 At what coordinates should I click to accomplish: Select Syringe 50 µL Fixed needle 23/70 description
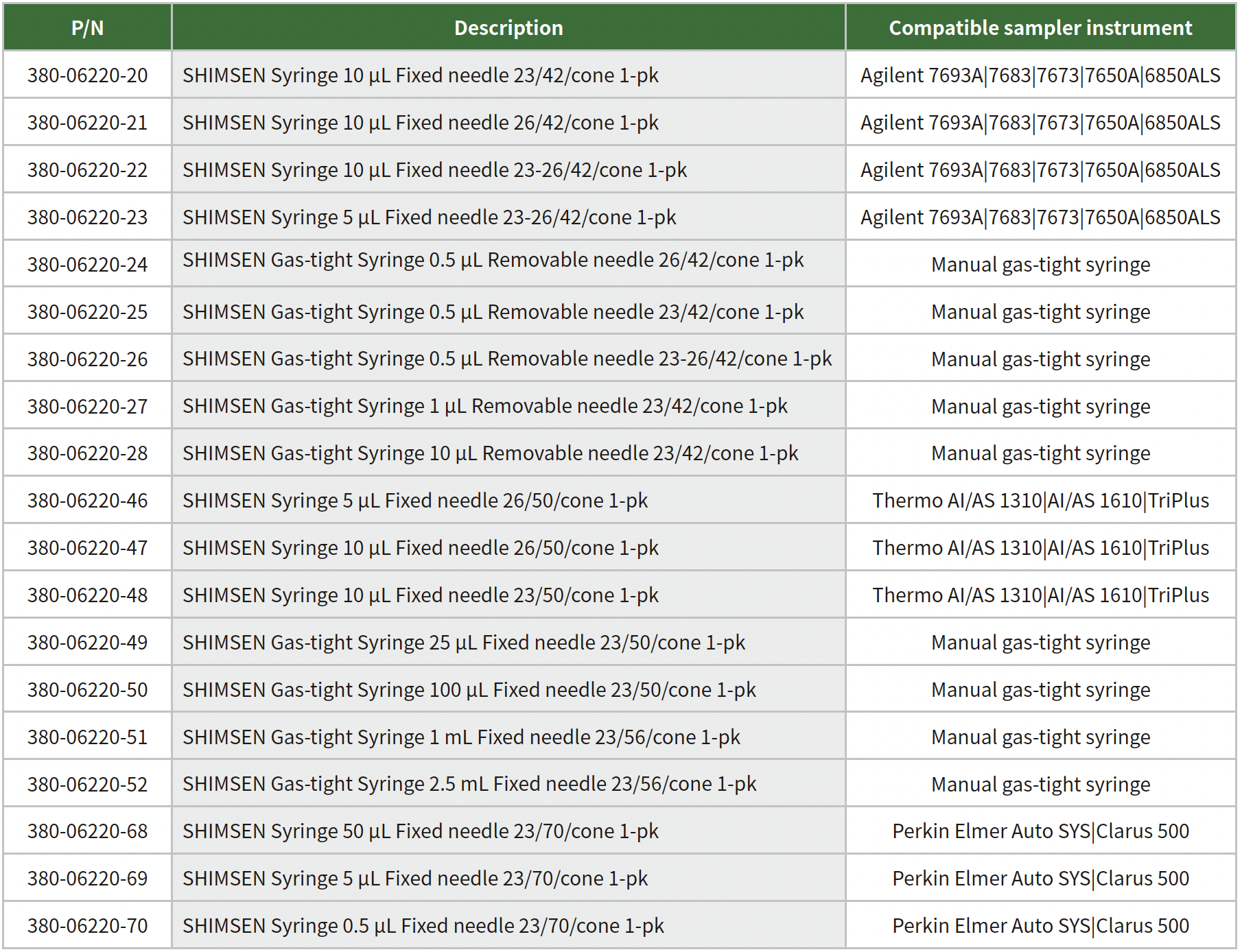pyautogui.click(x=420, y=831)
